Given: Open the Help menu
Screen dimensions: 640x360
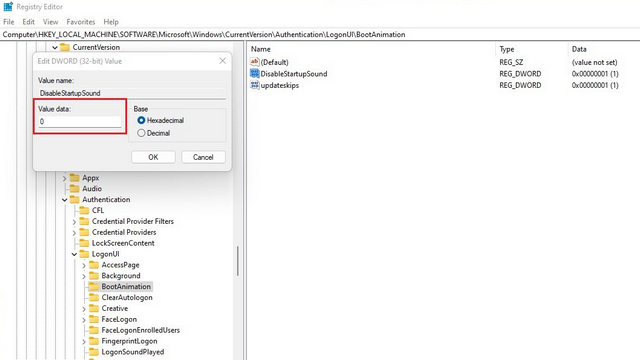Looking at the screenshot, I should (111, 22).
